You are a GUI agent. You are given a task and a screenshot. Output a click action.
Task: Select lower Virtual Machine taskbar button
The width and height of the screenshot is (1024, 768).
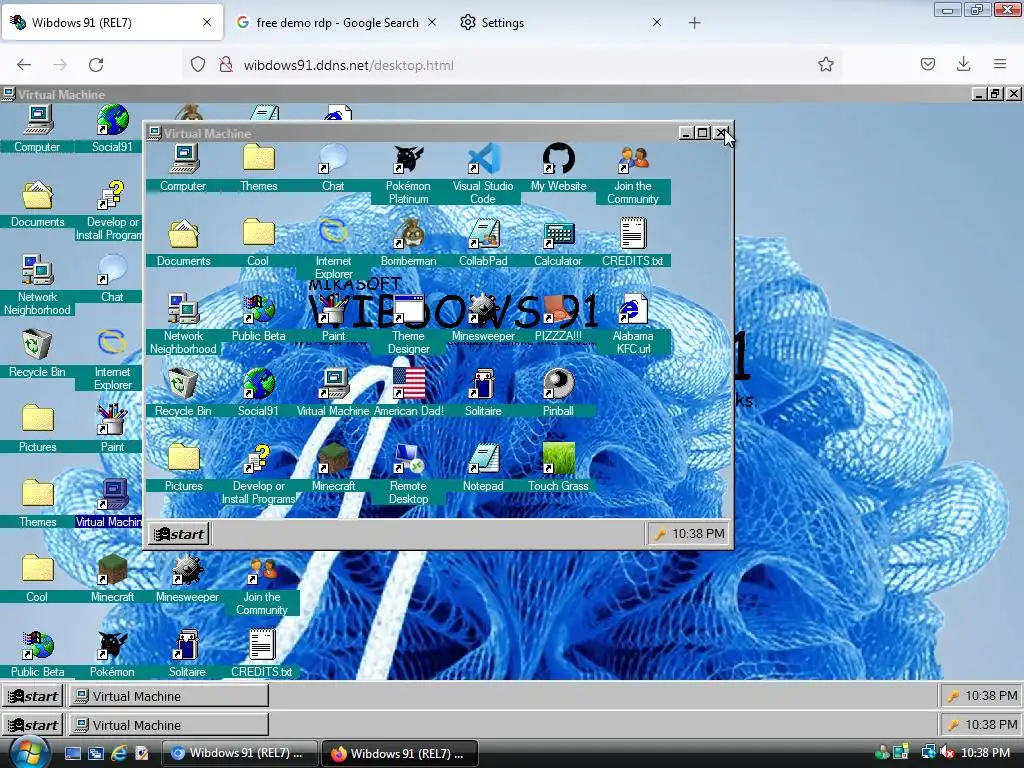(169, 724)
